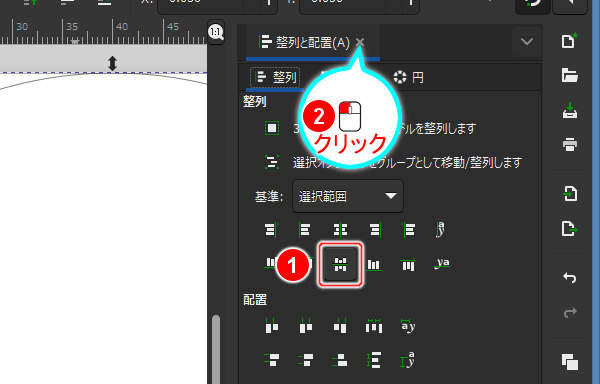The width and height of the screenshot is (600, 384).
Task: Align text anchors horizontally
Action: [441, 229]
